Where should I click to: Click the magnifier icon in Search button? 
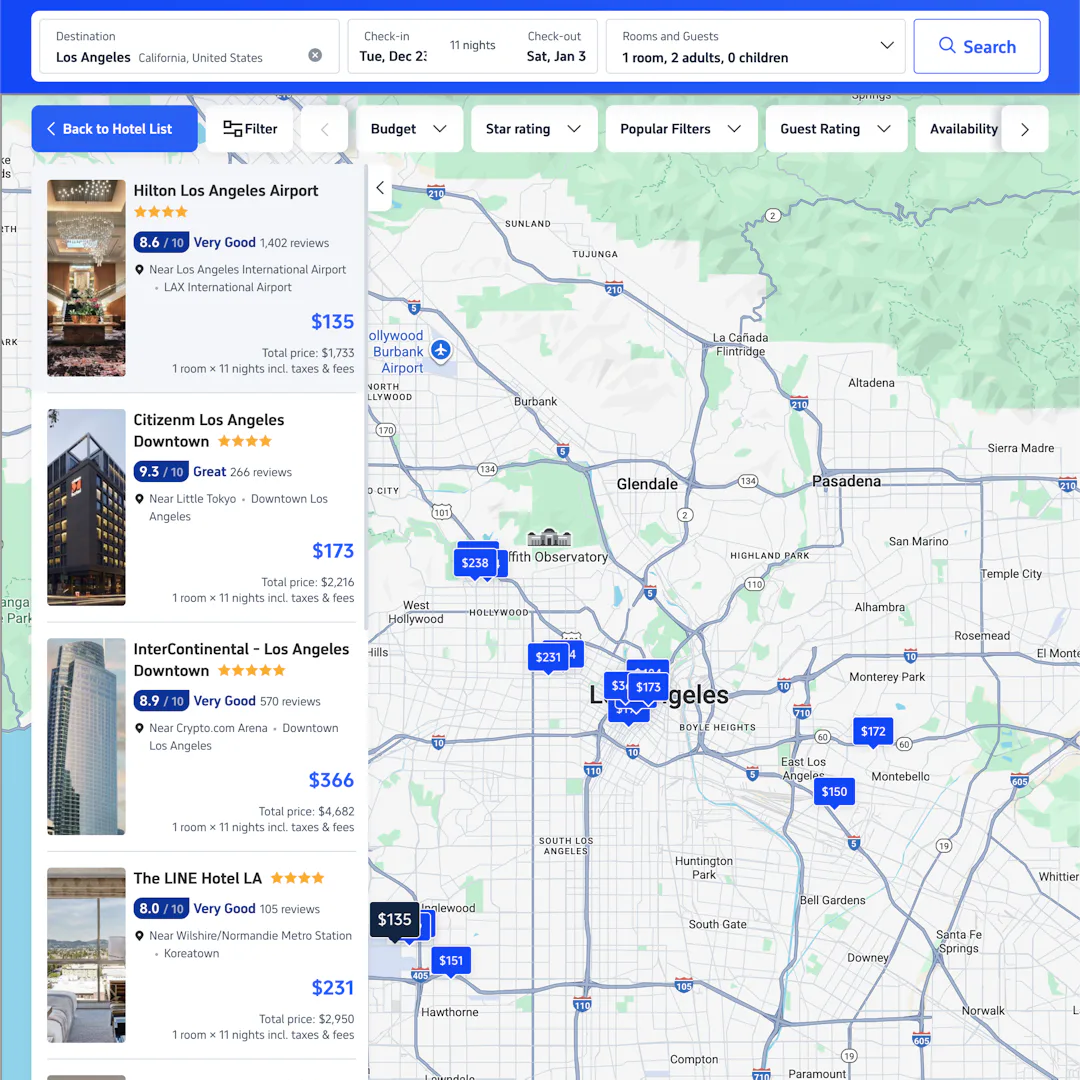(x=947, y=45)
